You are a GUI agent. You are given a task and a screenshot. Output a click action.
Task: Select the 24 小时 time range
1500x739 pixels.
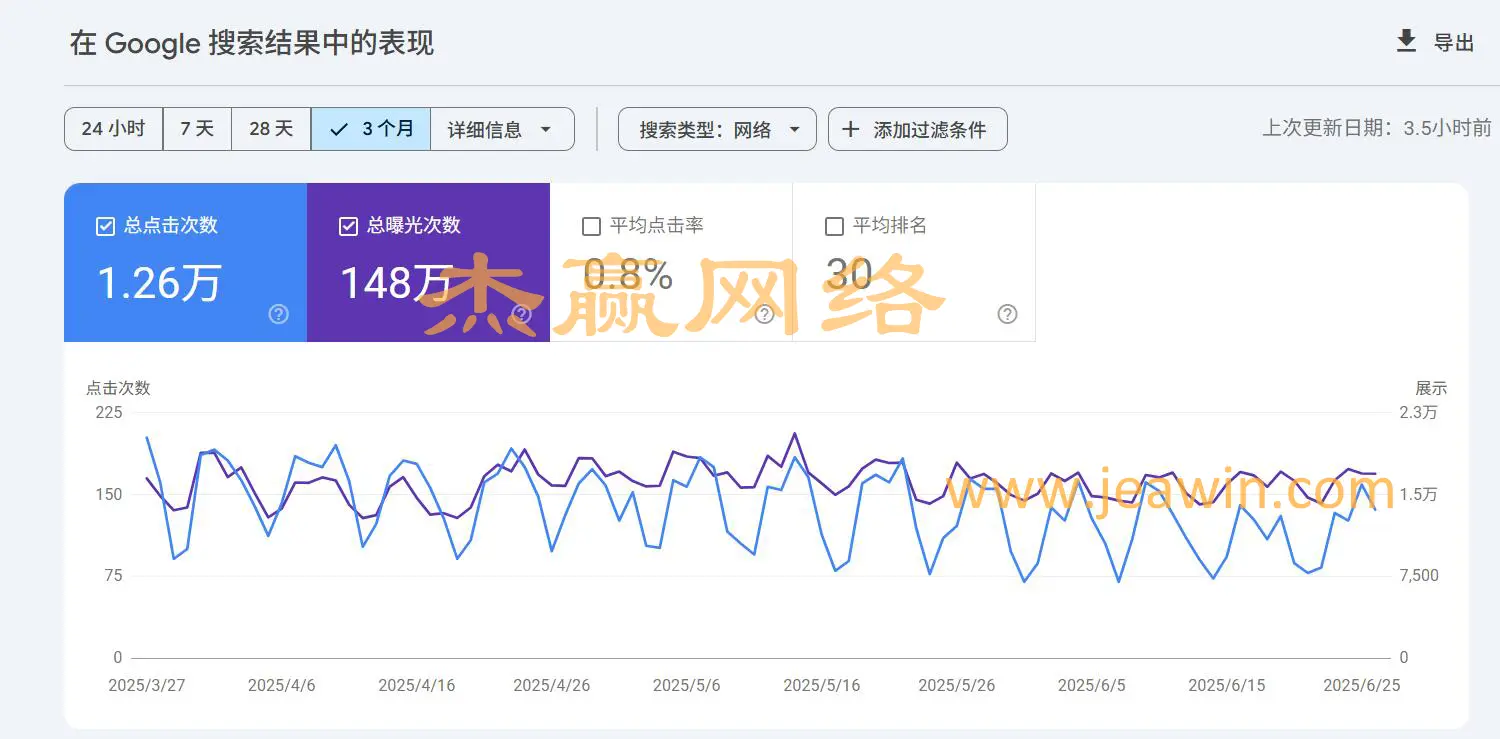[113, 129]
